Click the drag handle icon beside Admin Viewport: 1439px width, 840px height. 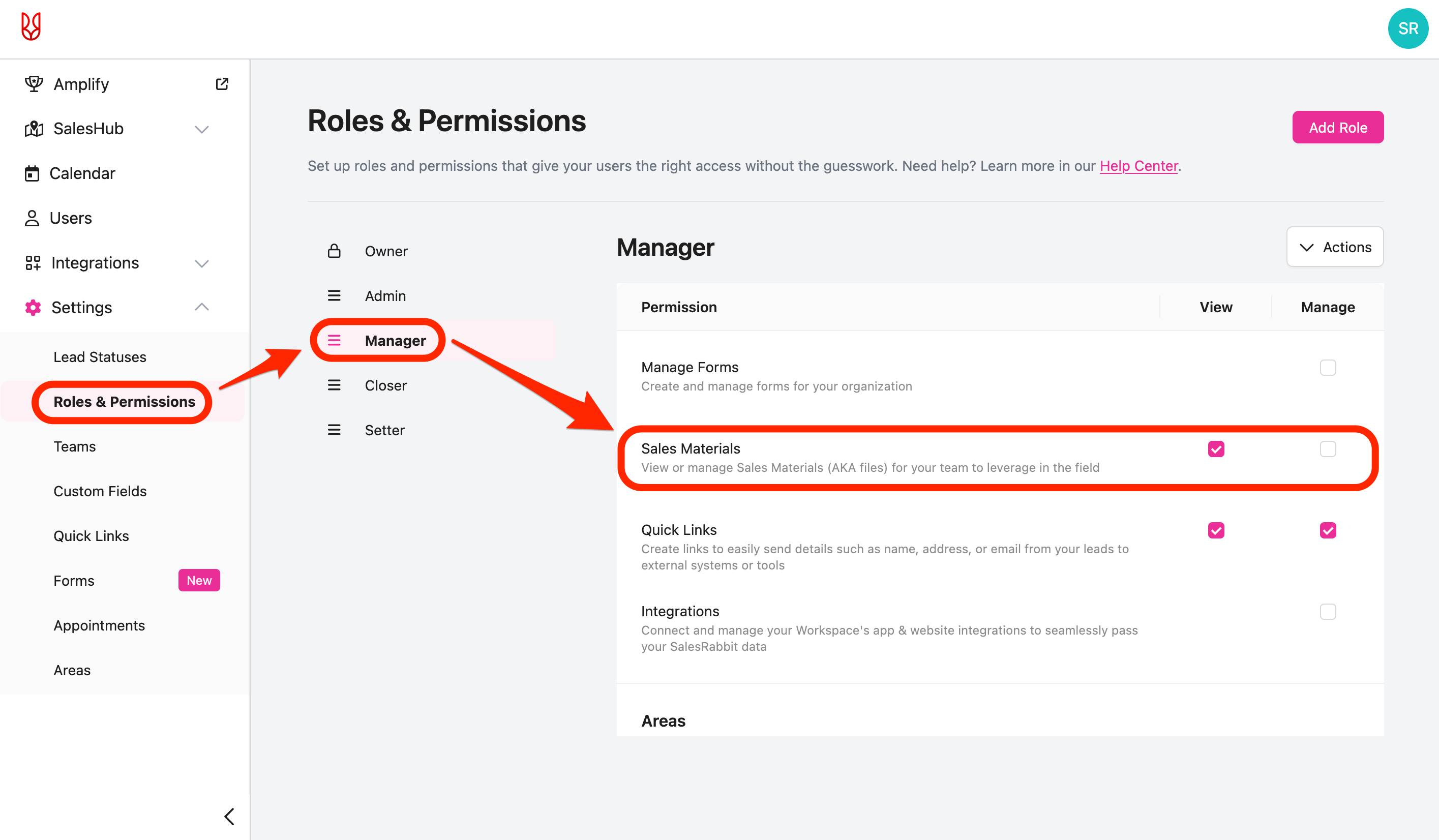tap(334, 296)
